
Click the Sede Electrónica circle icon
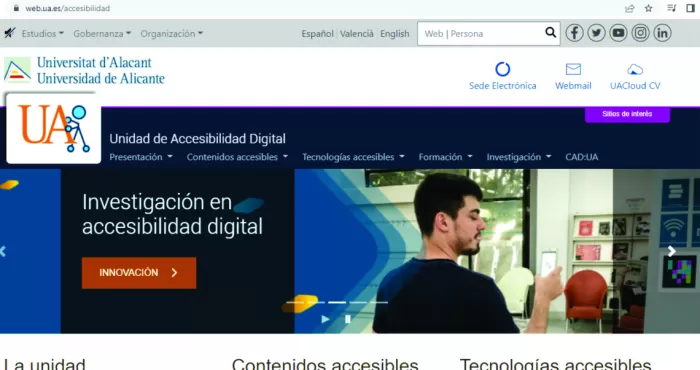point(503,69)
